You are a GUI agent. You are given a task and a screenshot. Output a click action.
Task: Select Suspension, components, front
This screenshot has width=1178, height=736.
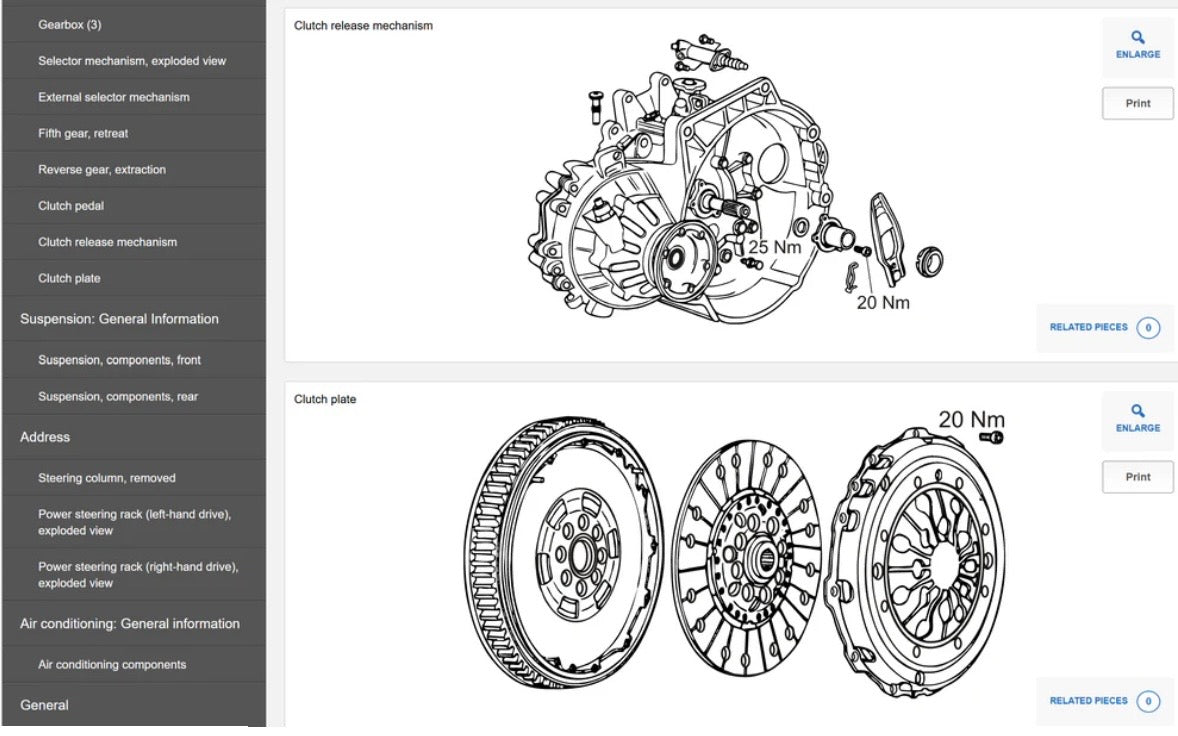134,360
